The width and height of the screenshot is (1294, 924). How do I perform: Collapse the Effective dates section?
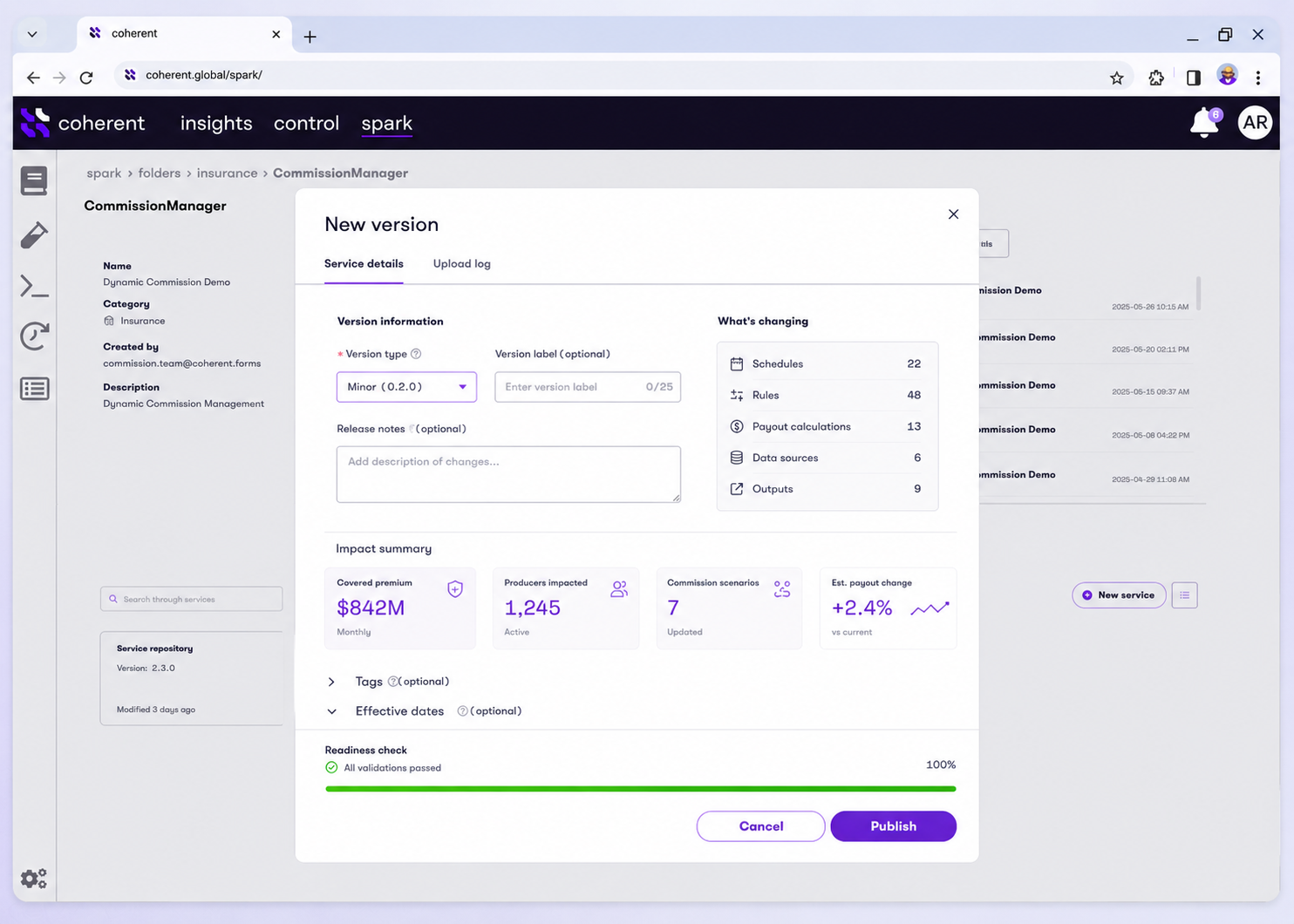[x=331, y=711]
